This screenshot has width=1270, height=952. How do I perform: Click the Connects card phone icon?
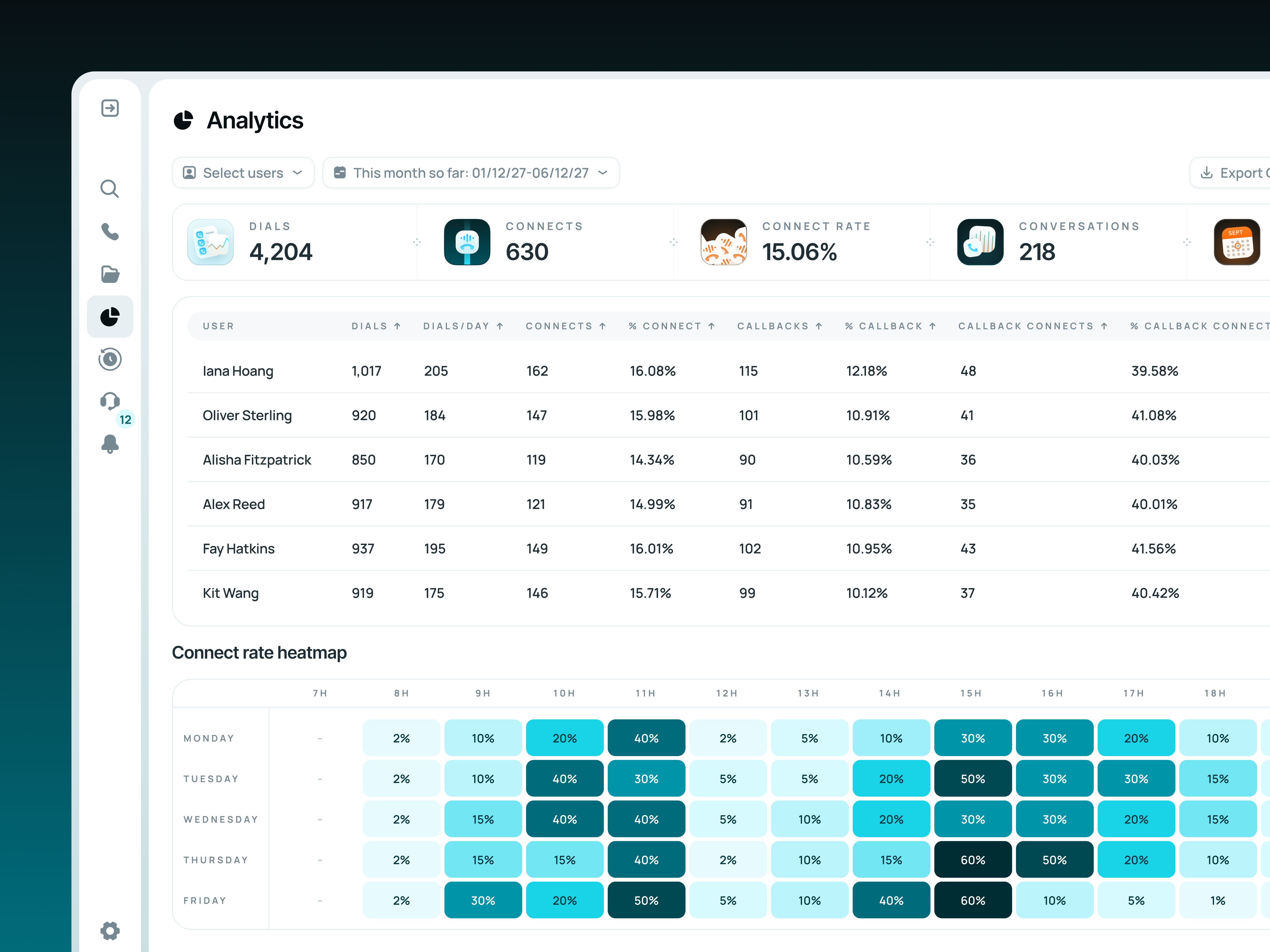click(x=467, y=242)
